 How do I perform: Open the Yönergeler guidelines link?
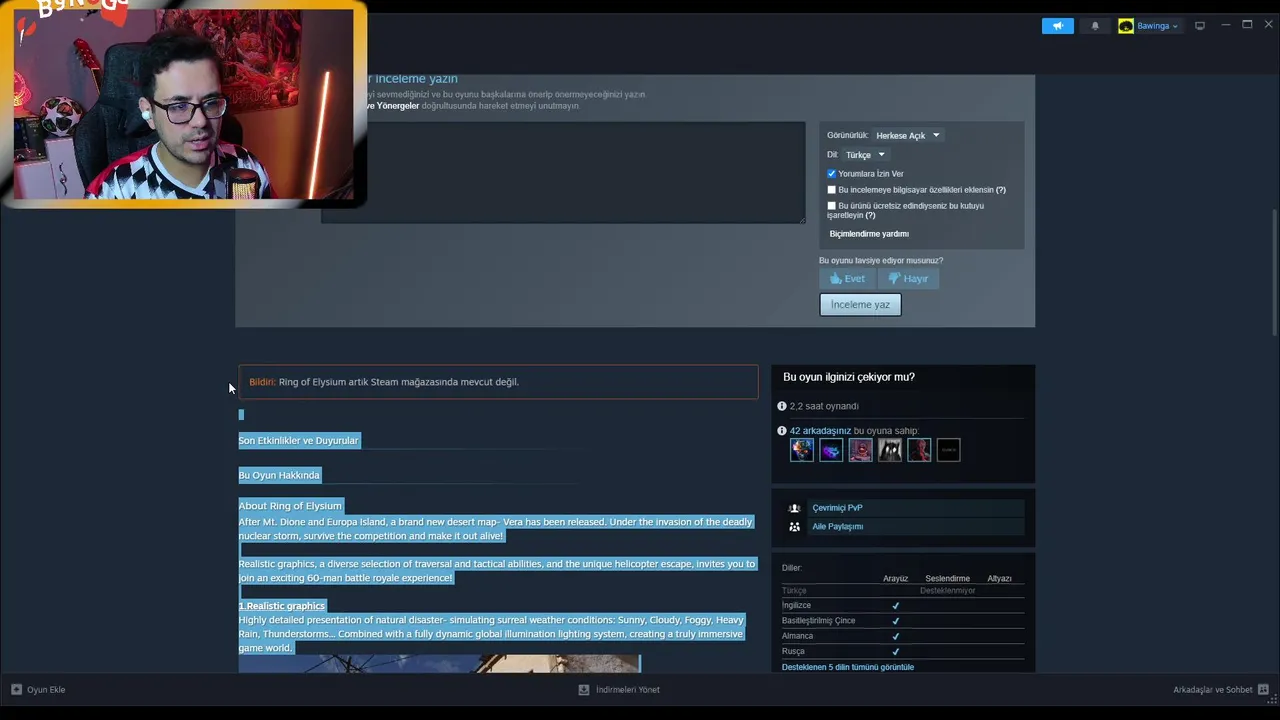(x=392, y=106)
